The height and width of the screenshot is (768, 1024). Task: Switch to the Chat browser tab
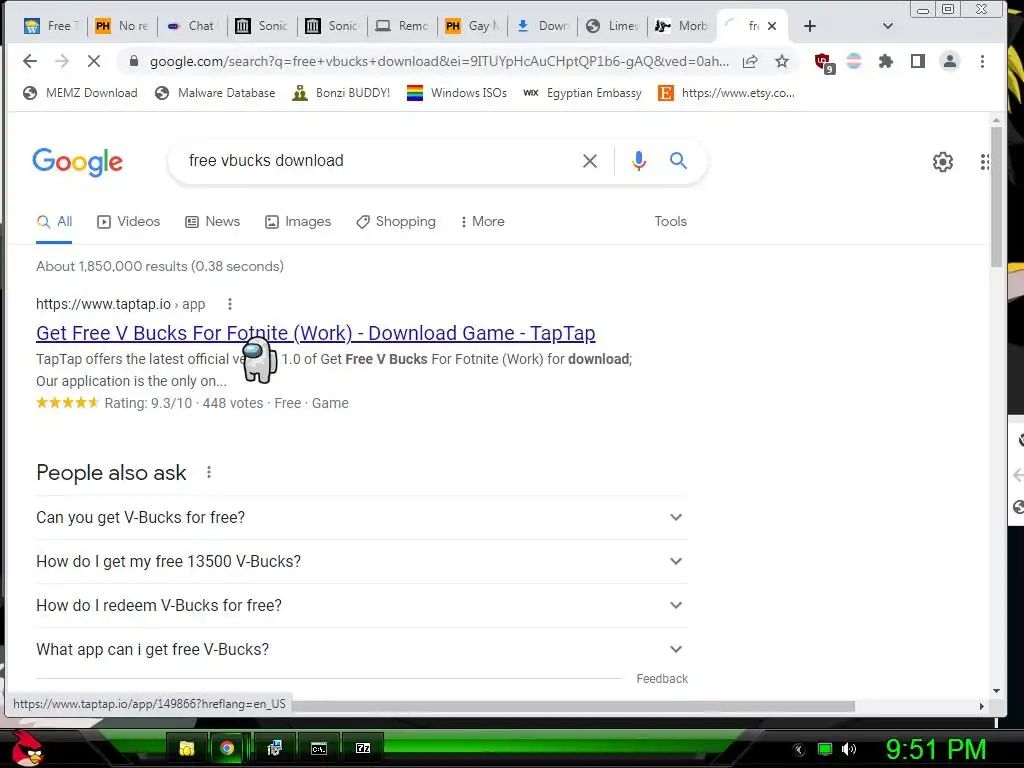192,26
